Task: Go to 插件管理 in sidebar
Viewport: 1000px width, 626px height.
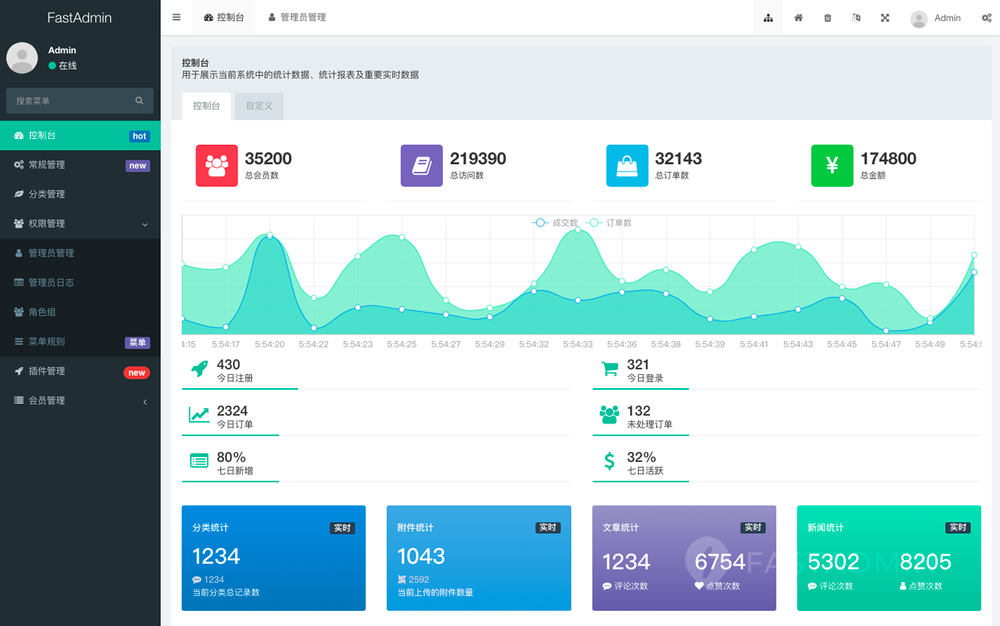Action: pos(46,371)
